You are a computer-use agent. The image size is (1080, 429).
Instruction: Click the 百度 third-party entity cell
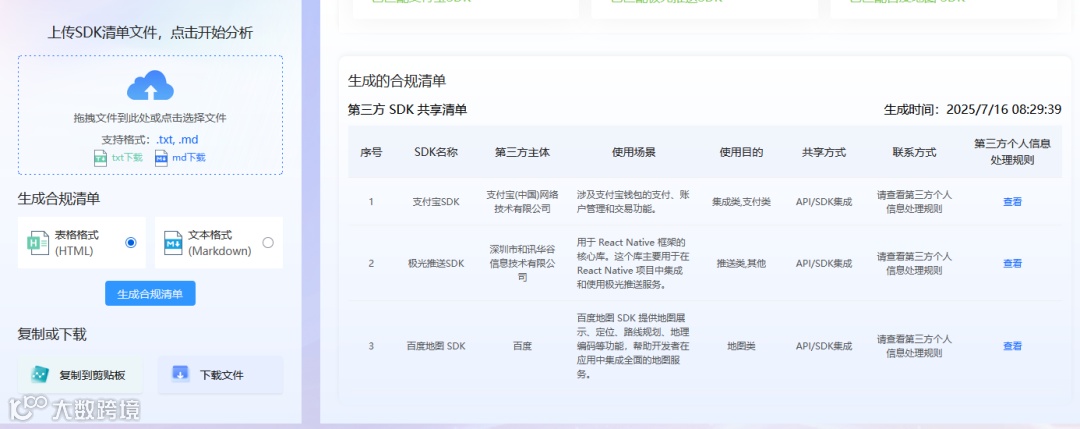[x=522, y=346]
